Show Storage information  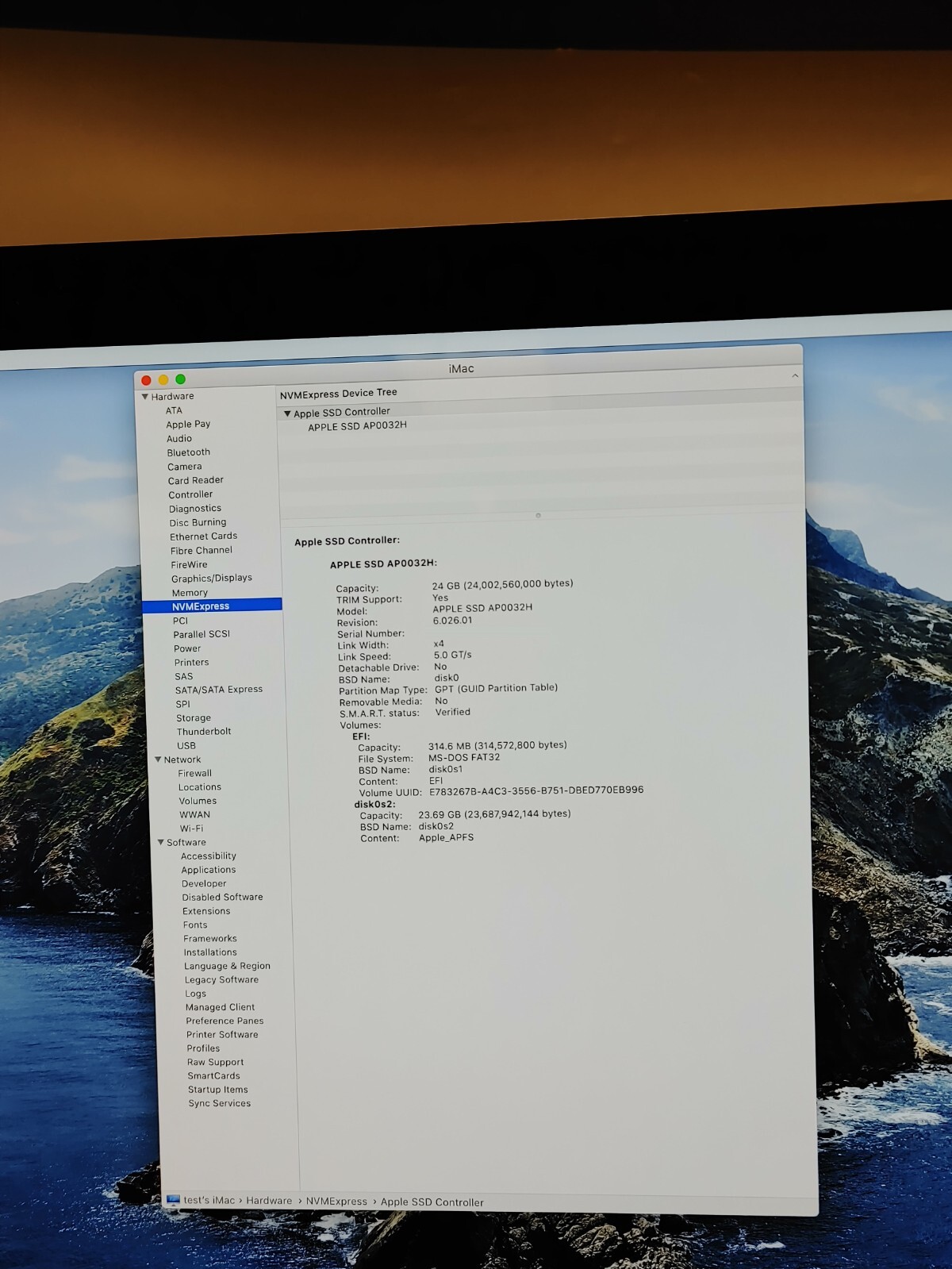194,718
